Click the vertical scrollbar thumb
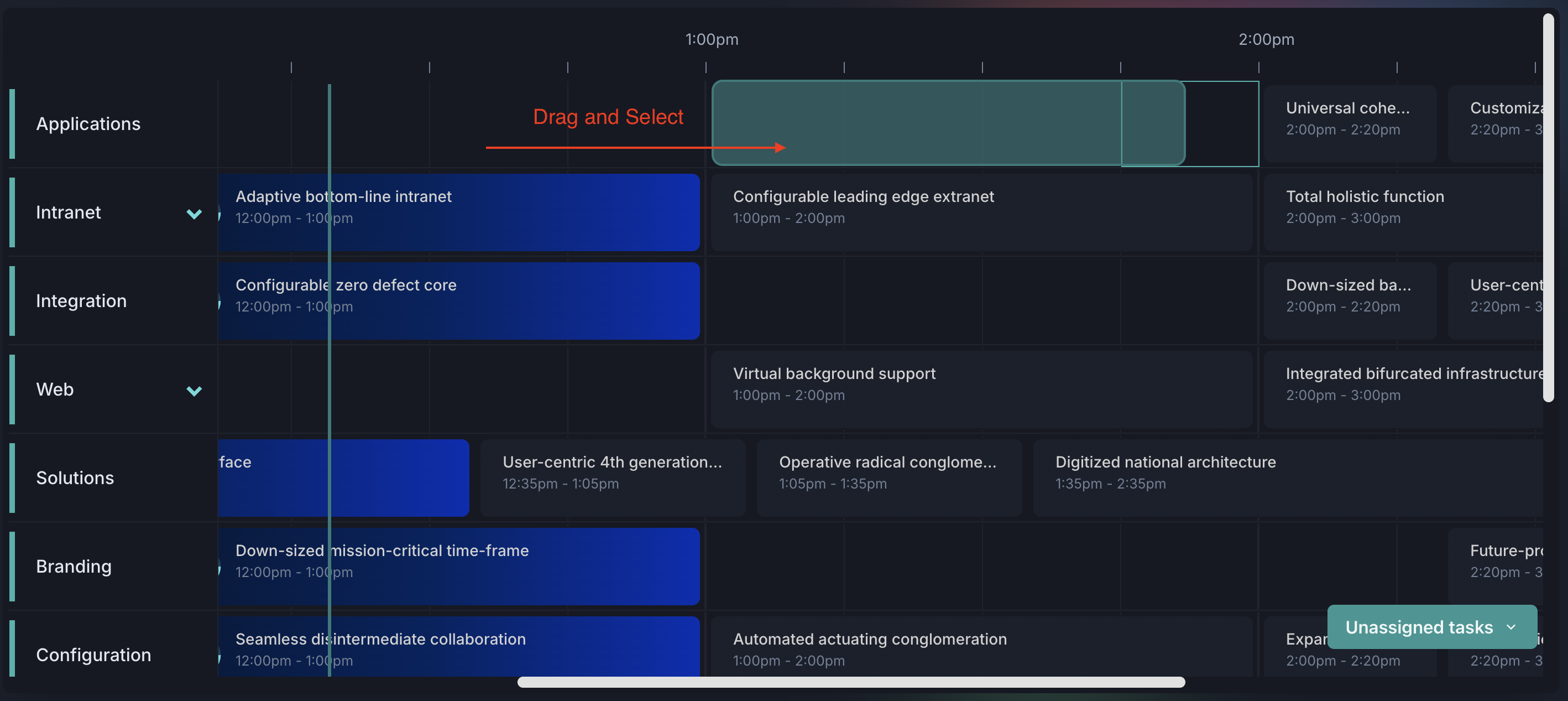1568x701 pixels. click(1548, 207)
